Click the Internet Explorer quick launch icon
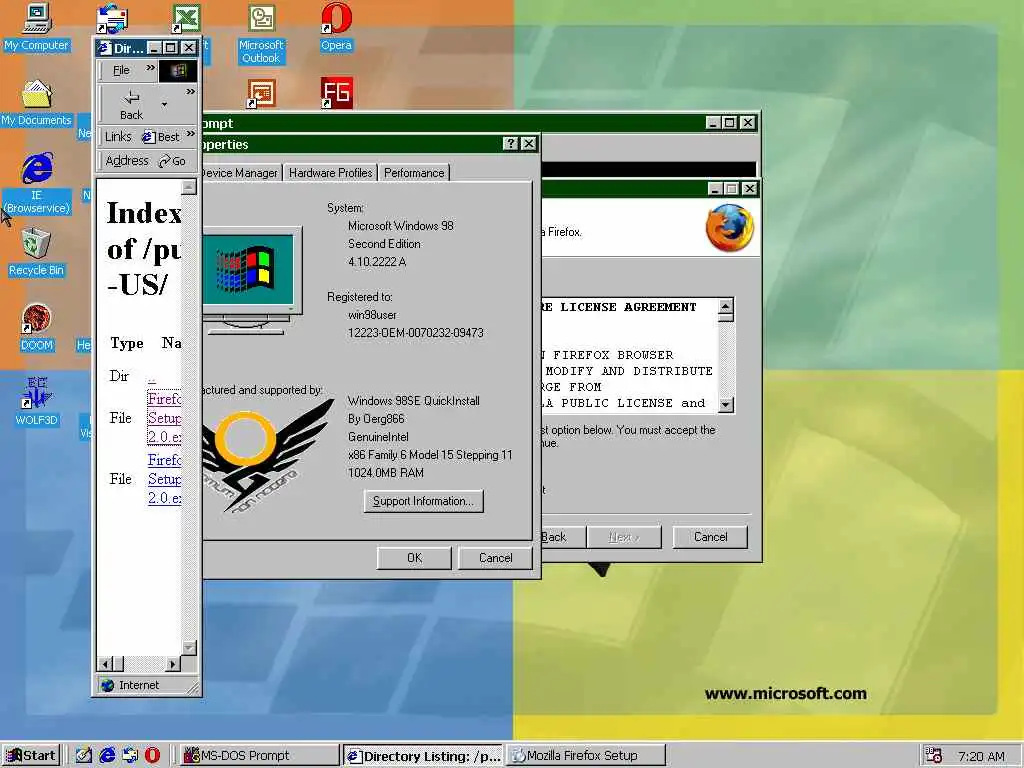Screen dimensions: 1024x768 107,756
